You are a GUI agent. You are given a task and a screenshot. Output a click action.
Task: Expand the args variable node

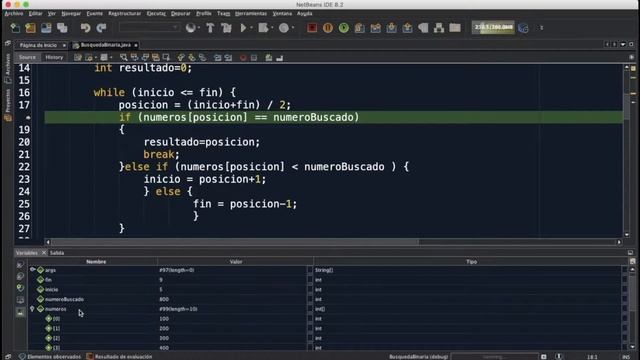32,270
